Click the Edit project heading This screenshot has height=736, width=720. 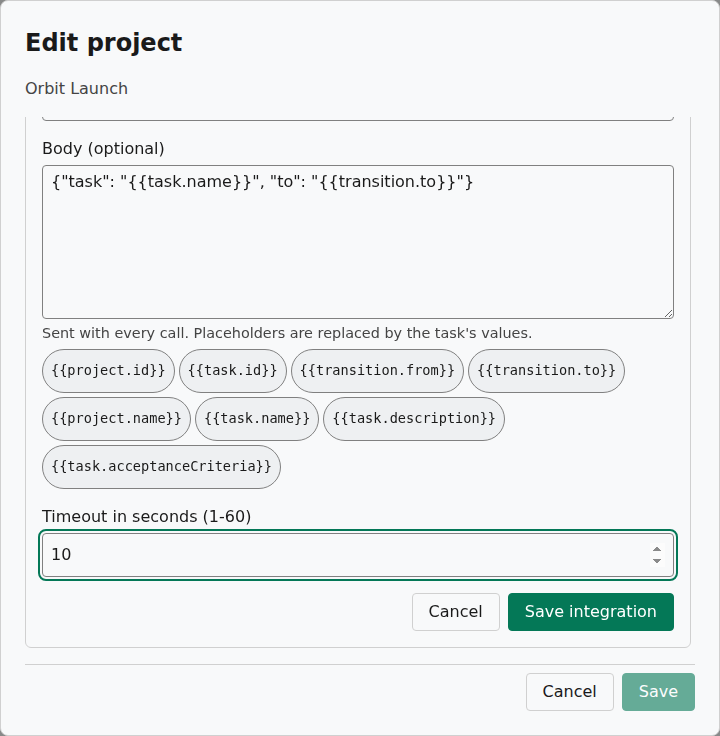click(x=104, y=43)
